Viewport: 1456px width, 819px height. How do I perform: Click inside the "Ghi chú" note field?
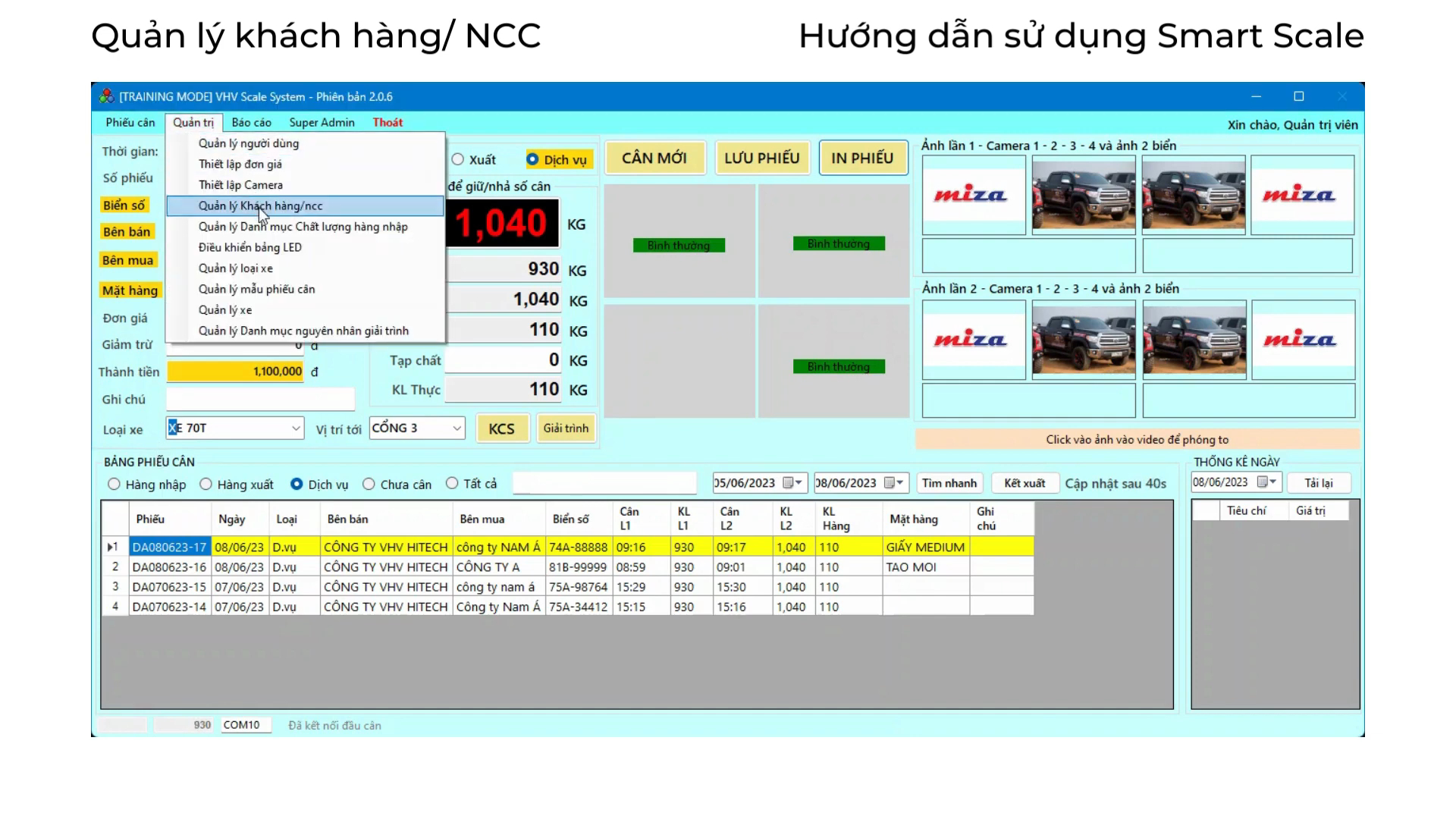tap(260, 399)
